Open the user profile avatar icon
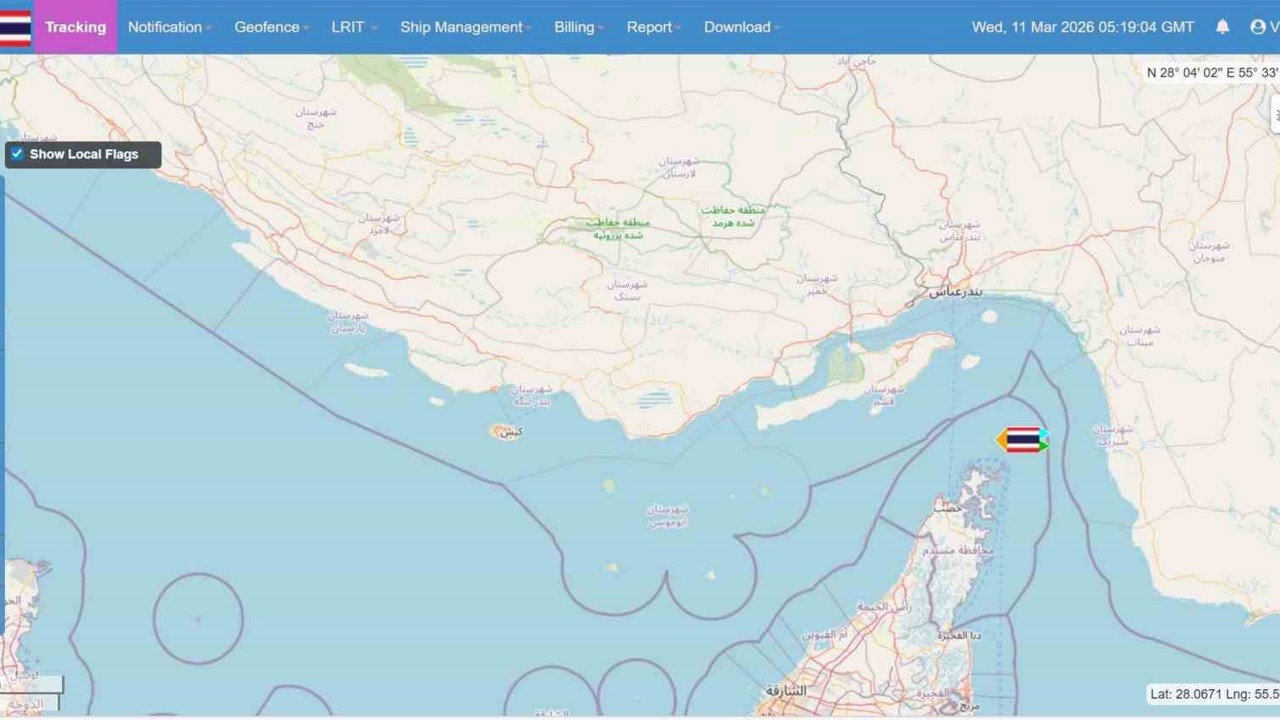Viewport: 1280px width, 720px height. coord(1257,27)
